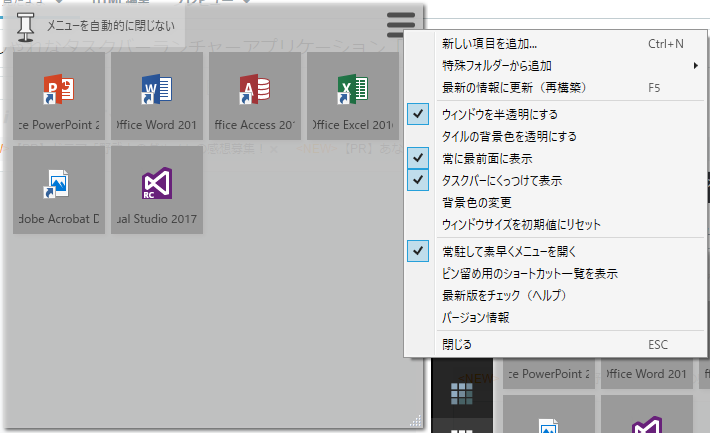710x433 pixels.
Task: Choose 閉じる in the context menu
Action: click(x=556, y=345)
